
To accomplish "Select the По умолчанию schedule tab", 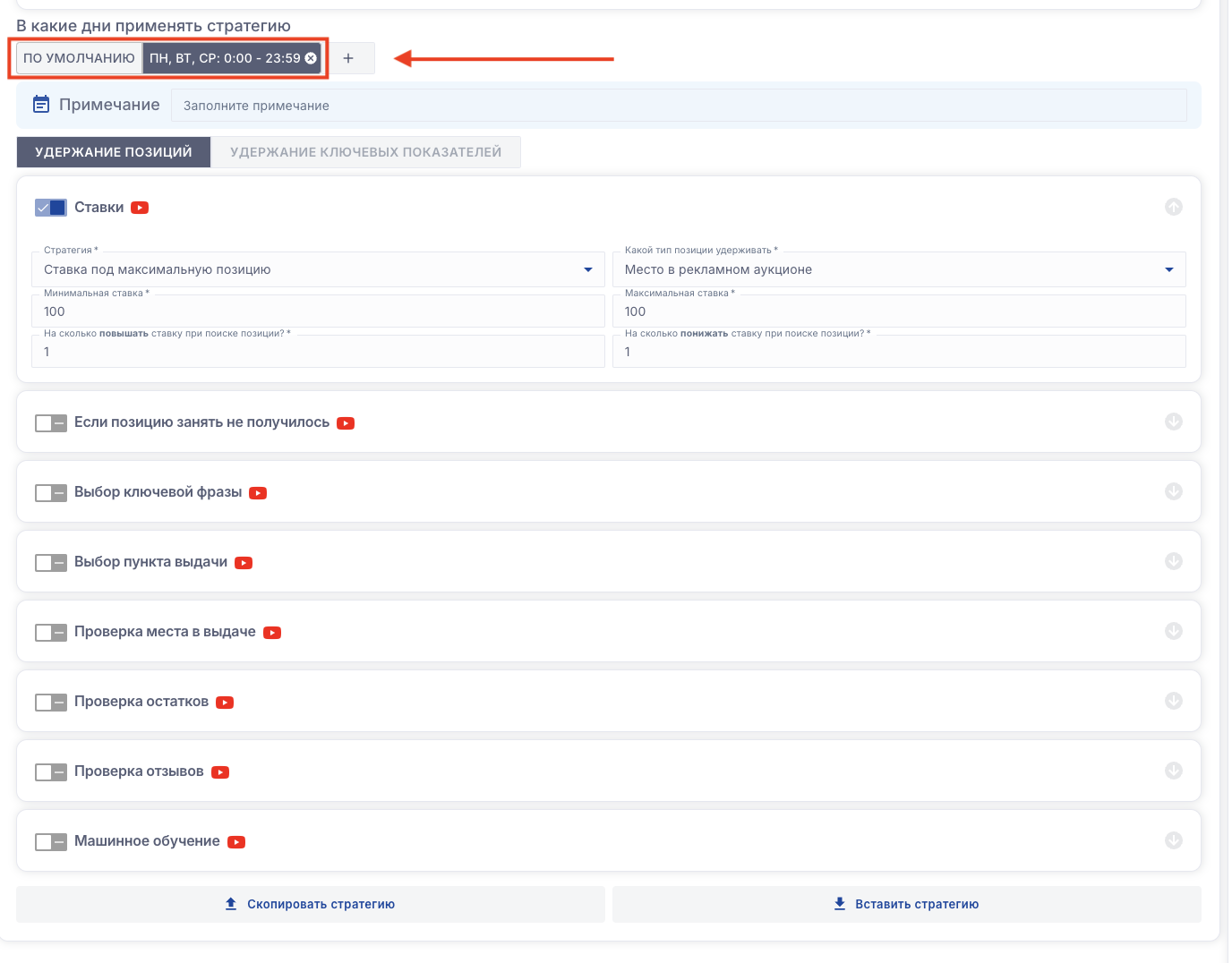I will point(79,58).
